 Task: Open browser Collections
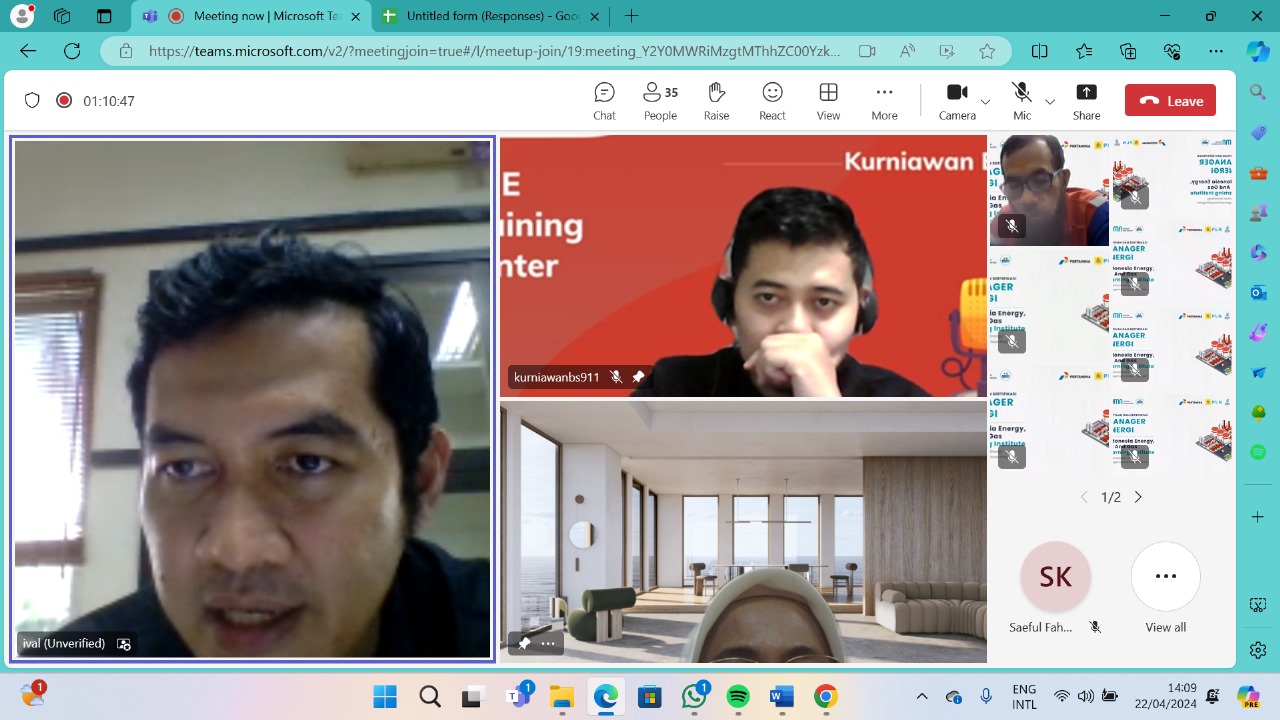click(x=1128, y=51)
